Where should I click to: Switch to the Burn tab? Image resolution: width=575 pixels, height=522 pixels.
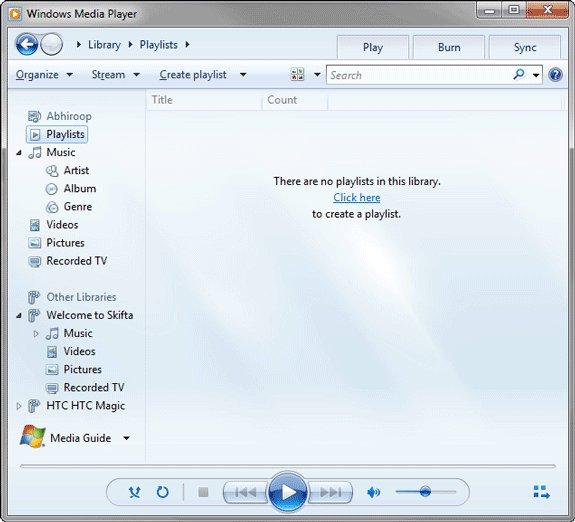[x=449, y=47]
